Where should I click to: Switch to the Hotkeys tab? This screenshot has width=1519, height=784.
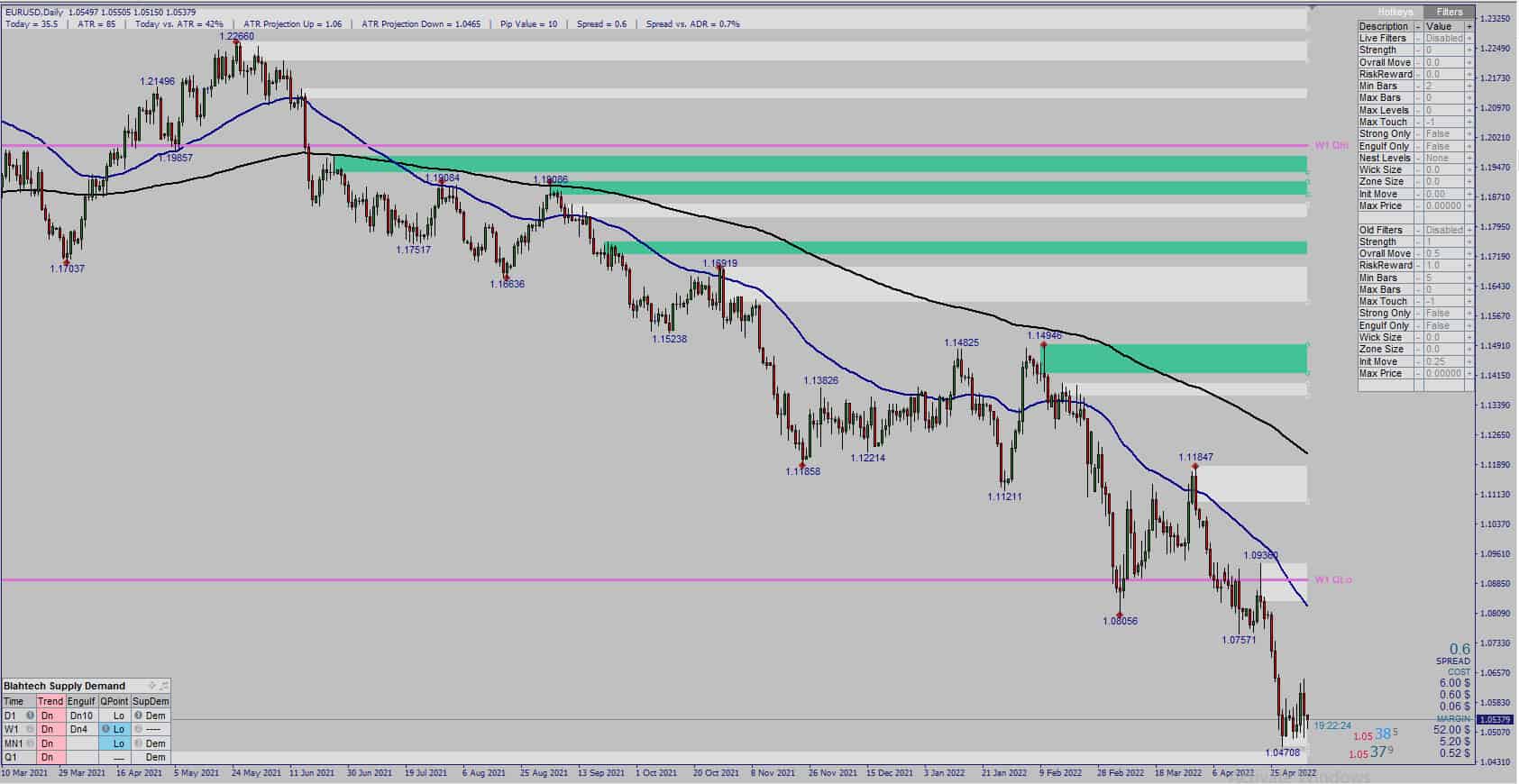pyautogui.click(x=1395, y=12)
